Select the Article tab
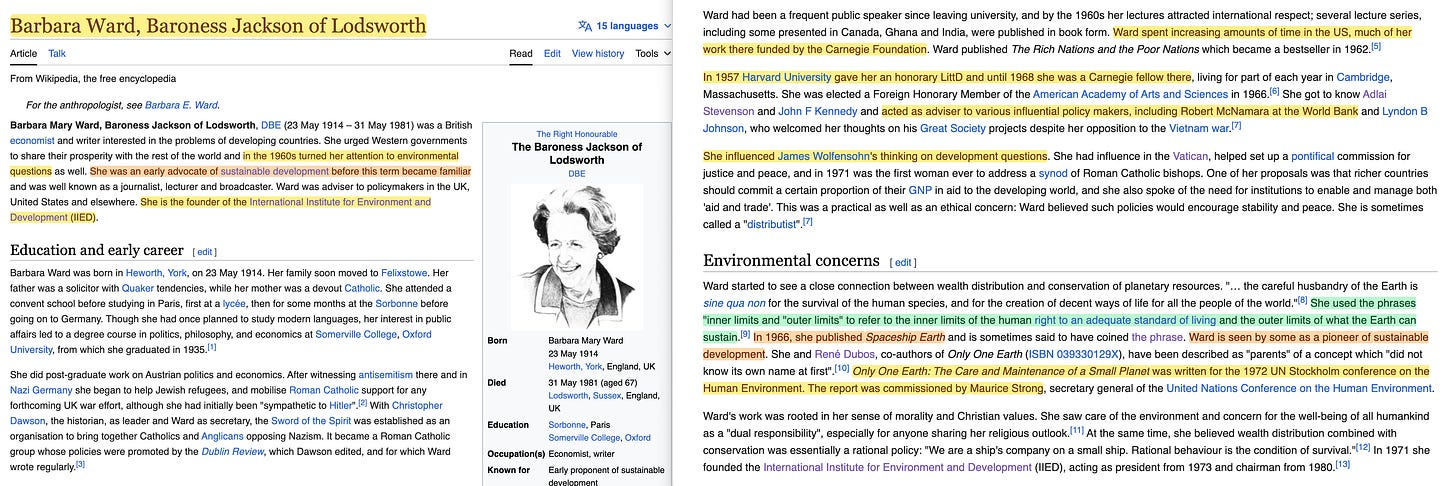 point(23,53)
